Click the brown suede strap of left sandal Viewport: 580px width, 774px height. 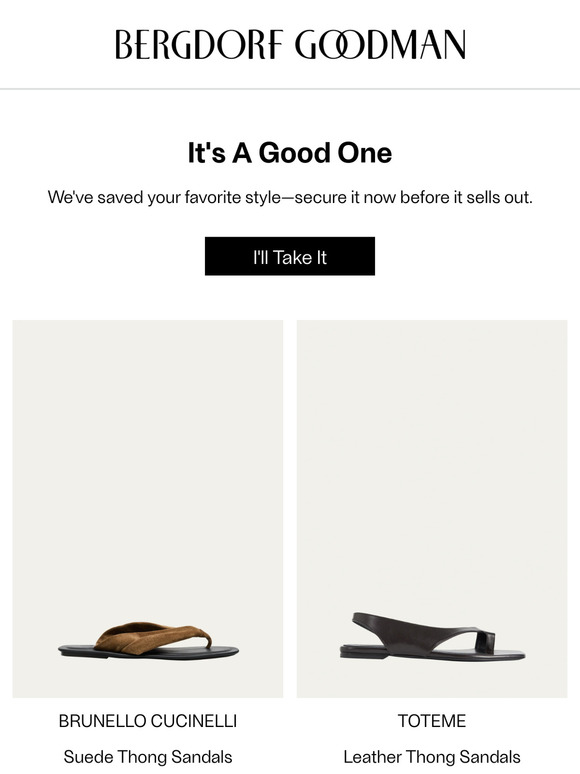153,634
